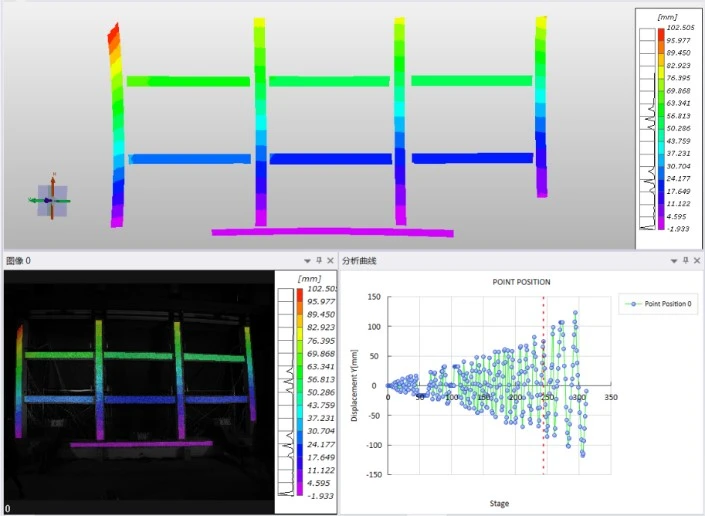Click the 3D orientation axis gizmo
The width and height of the screenshot is (705, 516).
[x=49, y=201]
